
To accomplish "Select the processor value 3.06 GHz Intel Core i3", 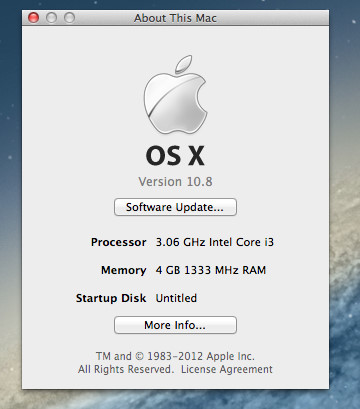I will click(215, 242).
